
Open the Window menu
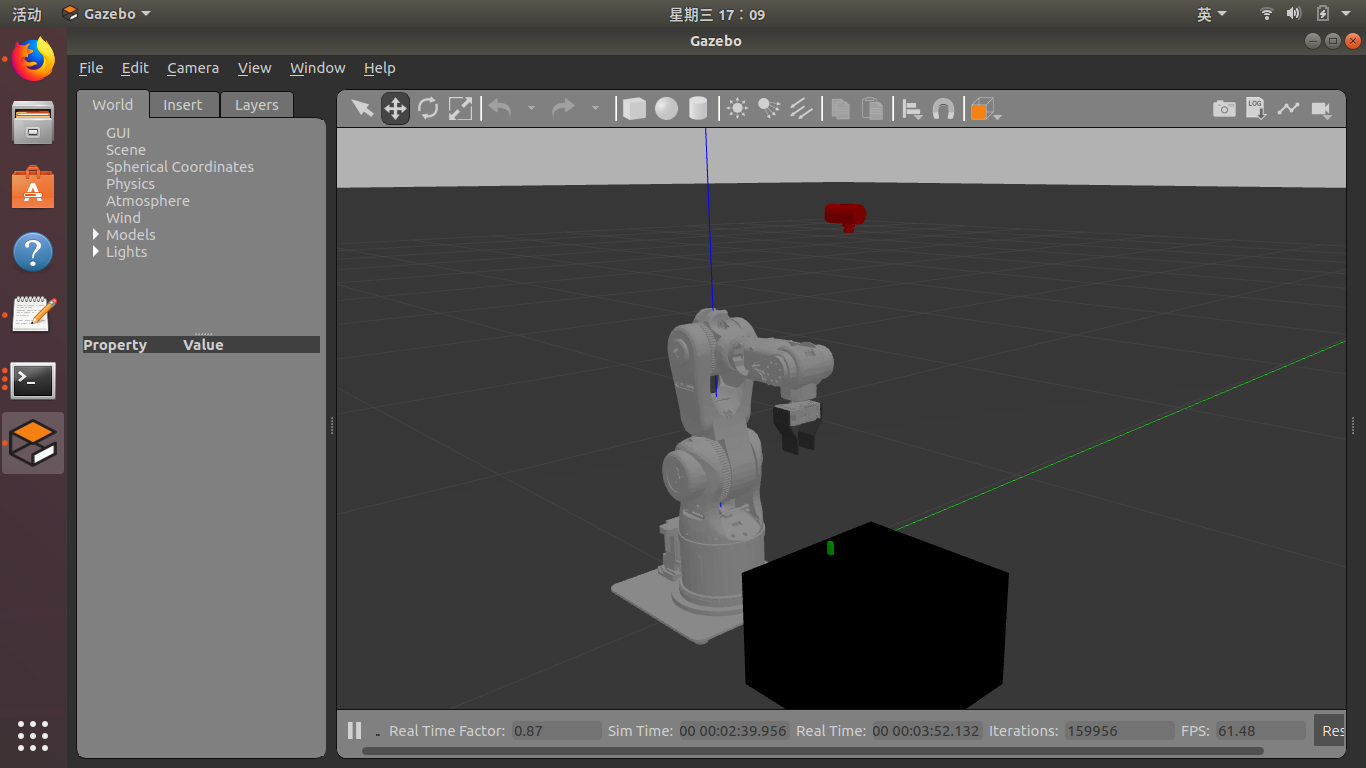(x=318, y=68)
